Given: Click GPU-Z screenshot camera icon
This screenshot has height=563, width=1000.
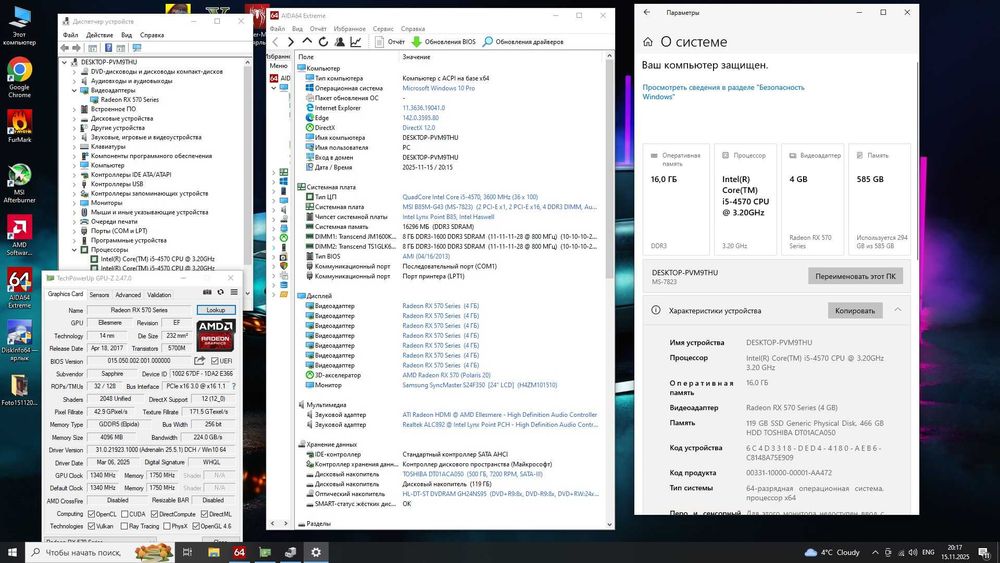Looking at the screenshot, I should pyautogui.click(x=207, y=292).
